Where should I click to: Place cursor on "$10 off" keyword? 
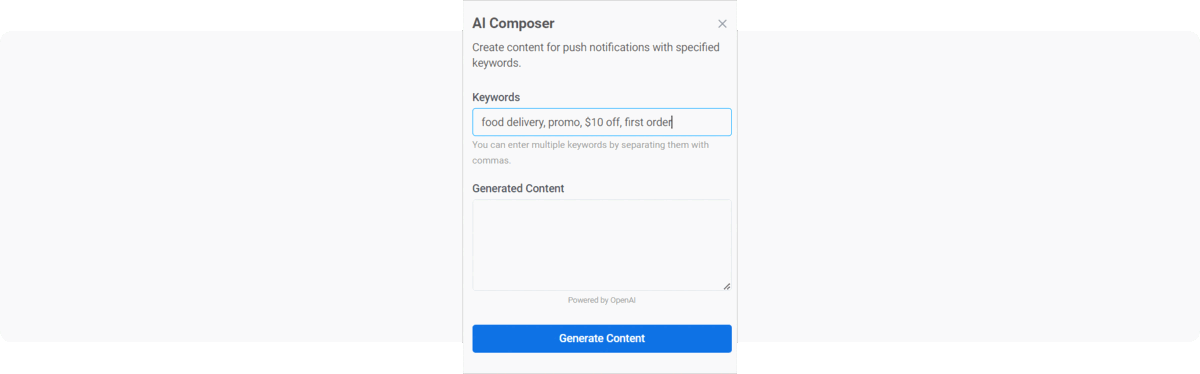point(602,122)
